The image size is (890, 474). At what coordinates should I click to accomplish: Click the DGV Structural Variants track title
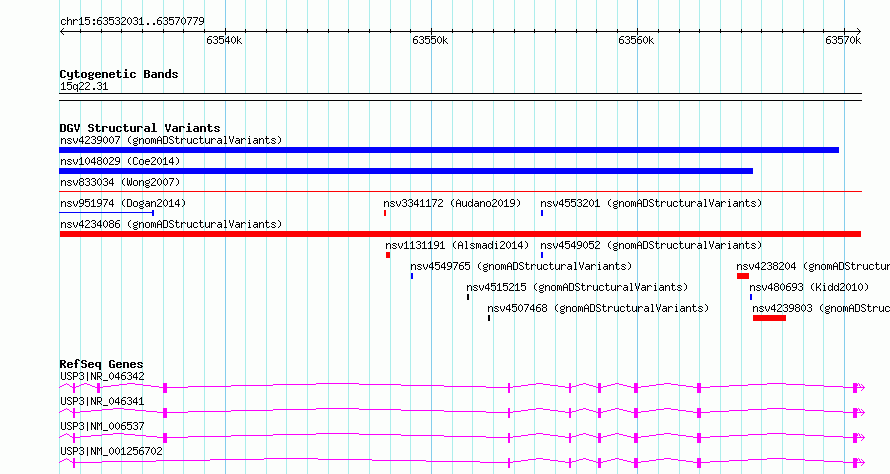pos(140,128)
